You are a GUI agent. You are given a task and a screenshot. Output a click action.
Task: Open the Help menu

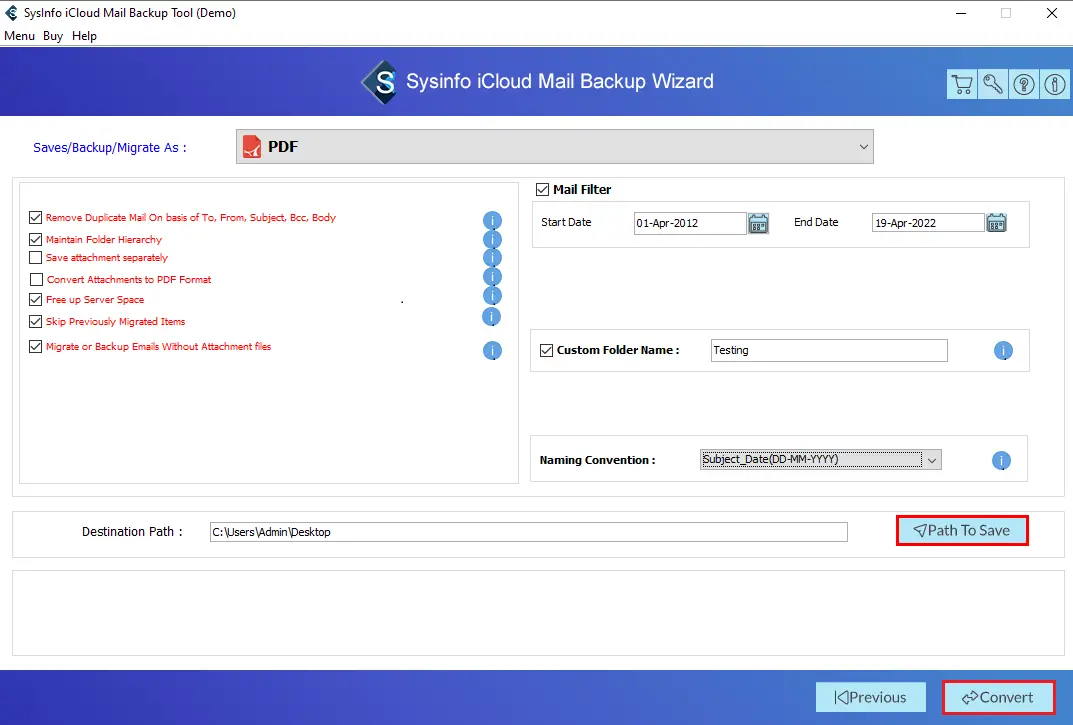pyautogui.click(x=85, y=36)
